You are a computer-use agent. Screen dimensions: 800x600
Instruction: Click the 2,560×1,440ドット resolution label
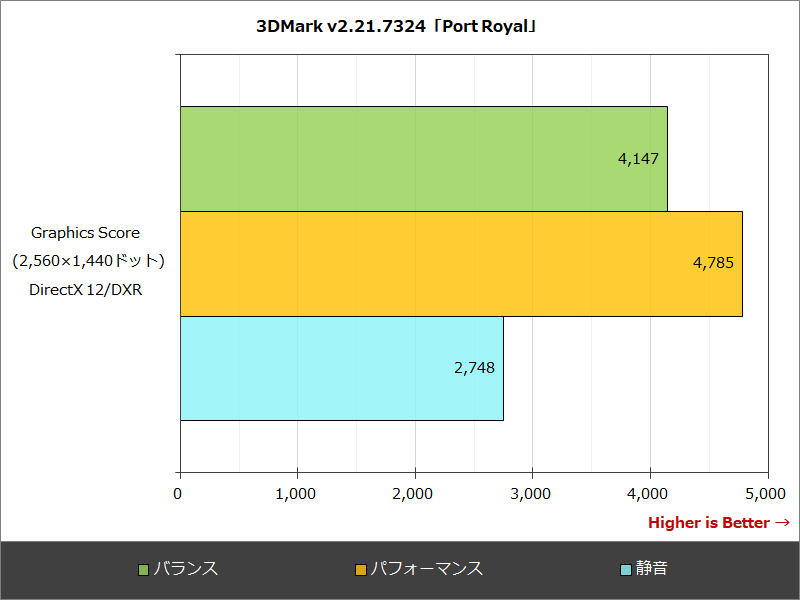pyautogui.click(x=89, y=260)
